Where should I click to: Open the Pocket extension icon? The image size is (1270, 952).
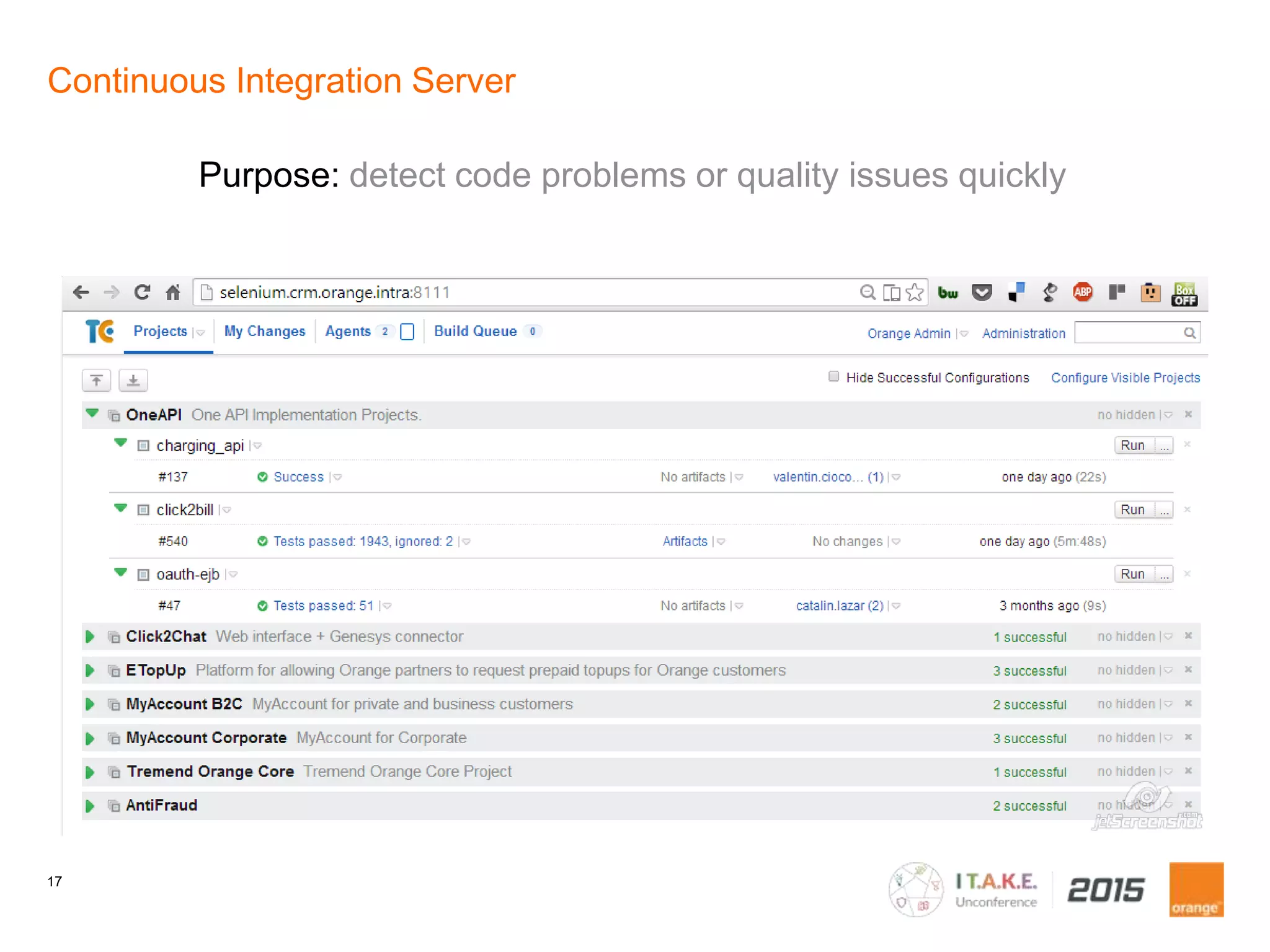pyautogui.click(x=982, y=292)
